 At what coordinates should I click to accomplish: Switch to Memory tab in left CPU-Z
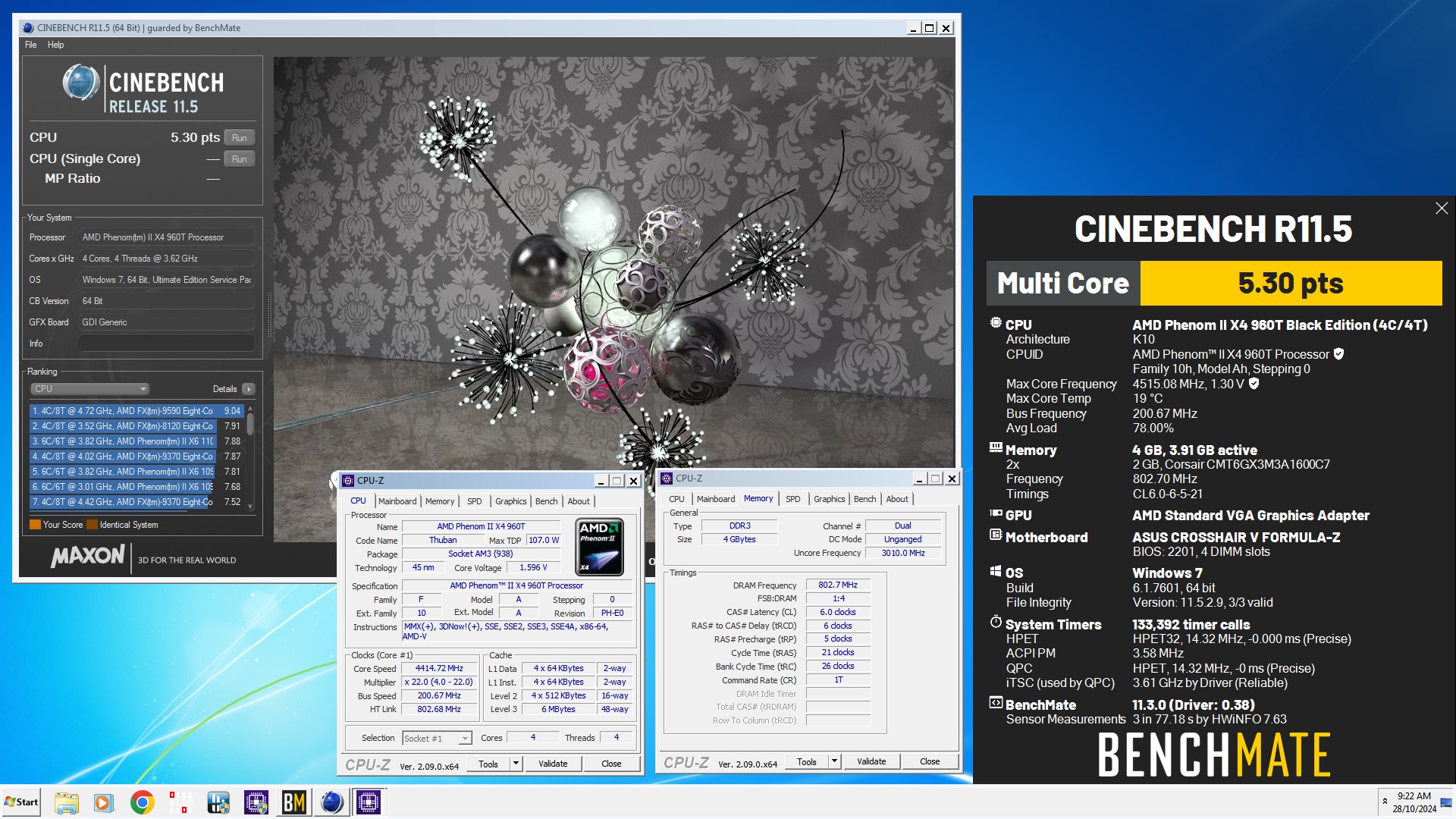[x=440, y=501]
